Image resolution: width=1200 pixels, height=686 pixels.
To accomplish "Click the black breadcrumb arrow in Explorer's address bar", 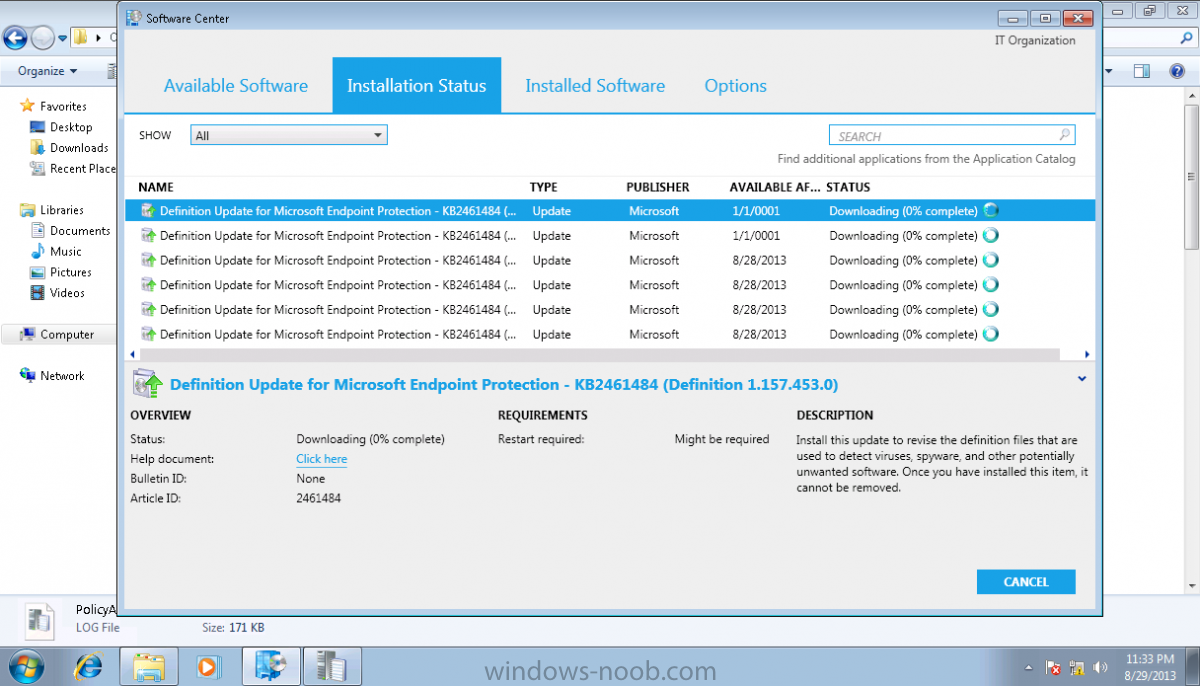I will click(98, 38).
